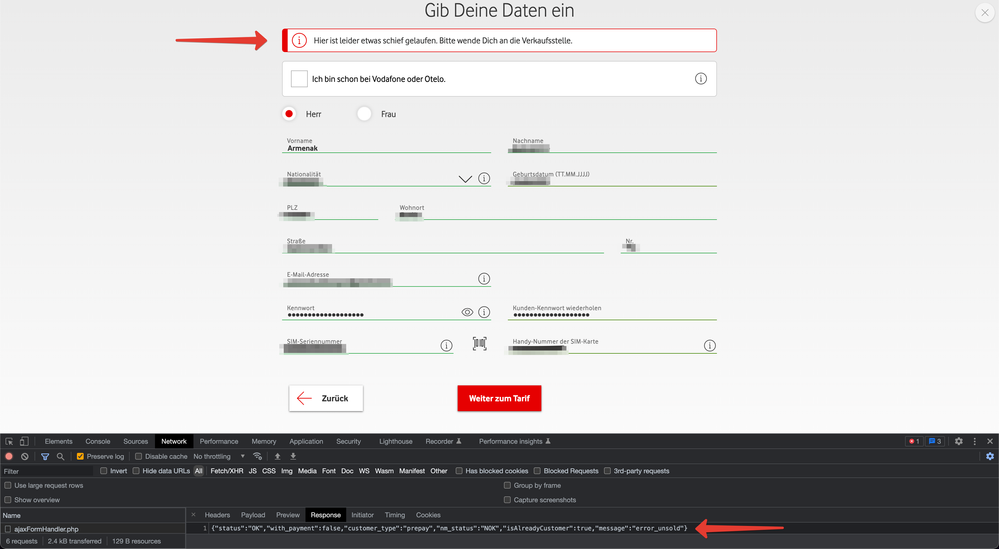Open the No throttling dropdown

[219, 456]
